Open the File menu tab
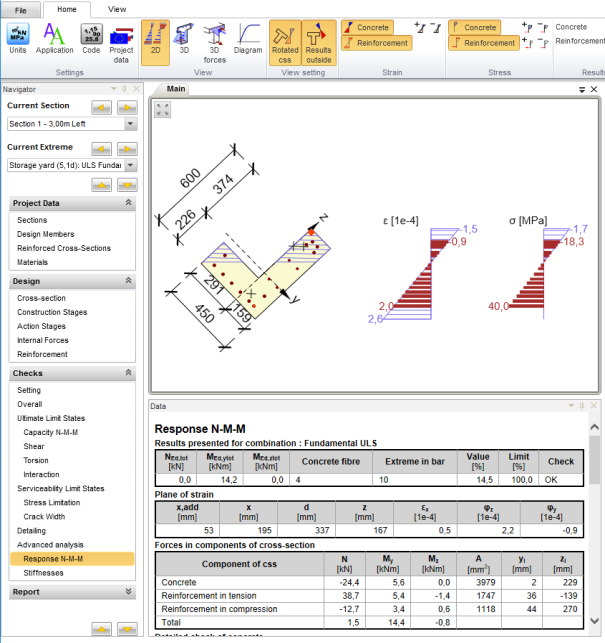This screenshot has width=605, height=643. [x=21, y=8]
